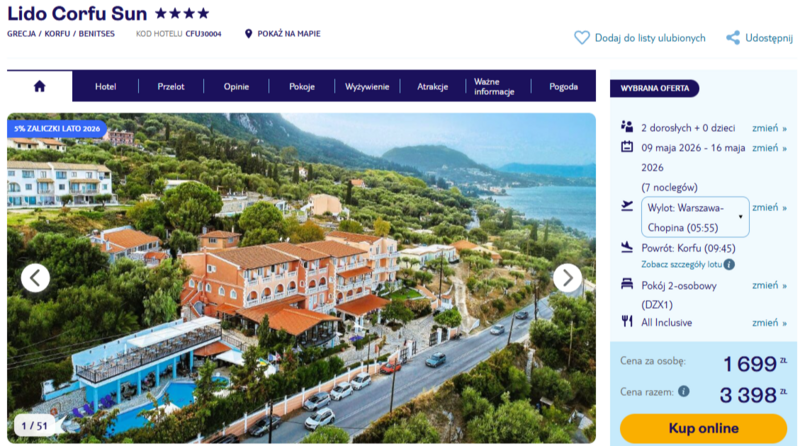Change the All Inclusive board option
800x446 pixels.
(769, 323)
